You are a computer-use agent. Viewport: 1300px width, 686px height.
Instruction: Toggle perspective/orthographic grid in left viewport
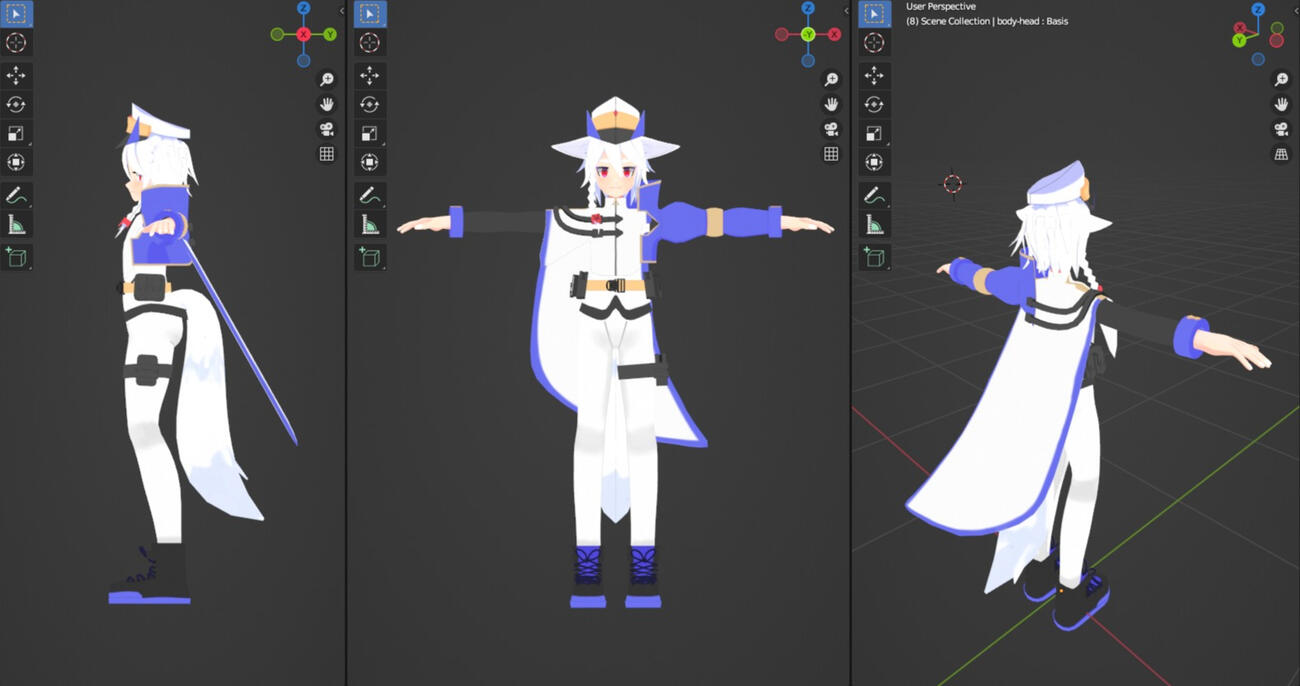click(x=327, y=154)
